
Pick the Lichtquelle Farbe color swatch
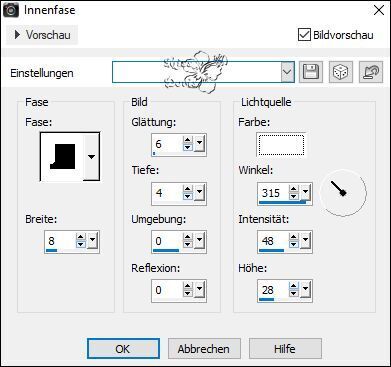click(281, 144)
